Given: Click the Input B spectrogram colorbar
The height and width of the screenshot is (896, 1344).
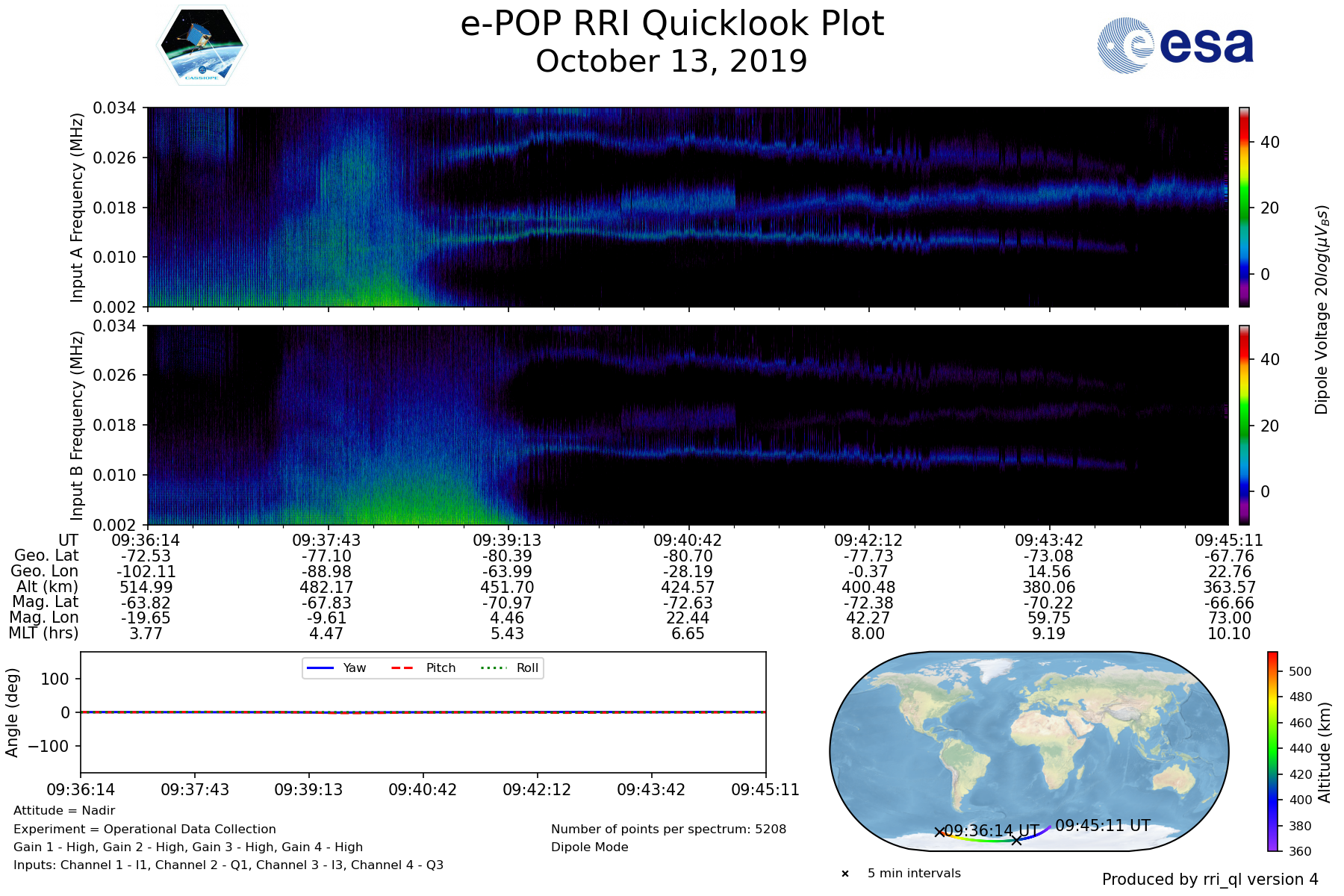Looking at the screenshot, I should coord(1244,424).
